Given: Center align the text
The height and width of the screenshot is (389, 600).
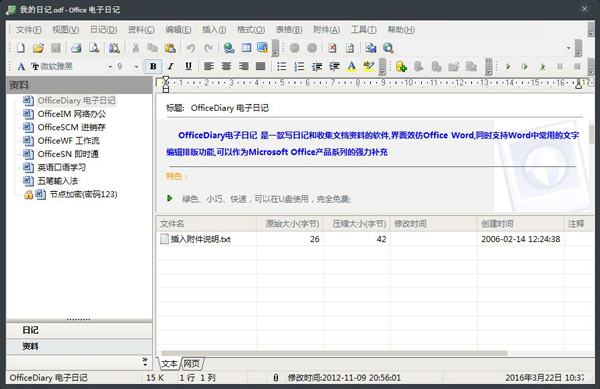Looking at the screenshot, I should (226, 67).
